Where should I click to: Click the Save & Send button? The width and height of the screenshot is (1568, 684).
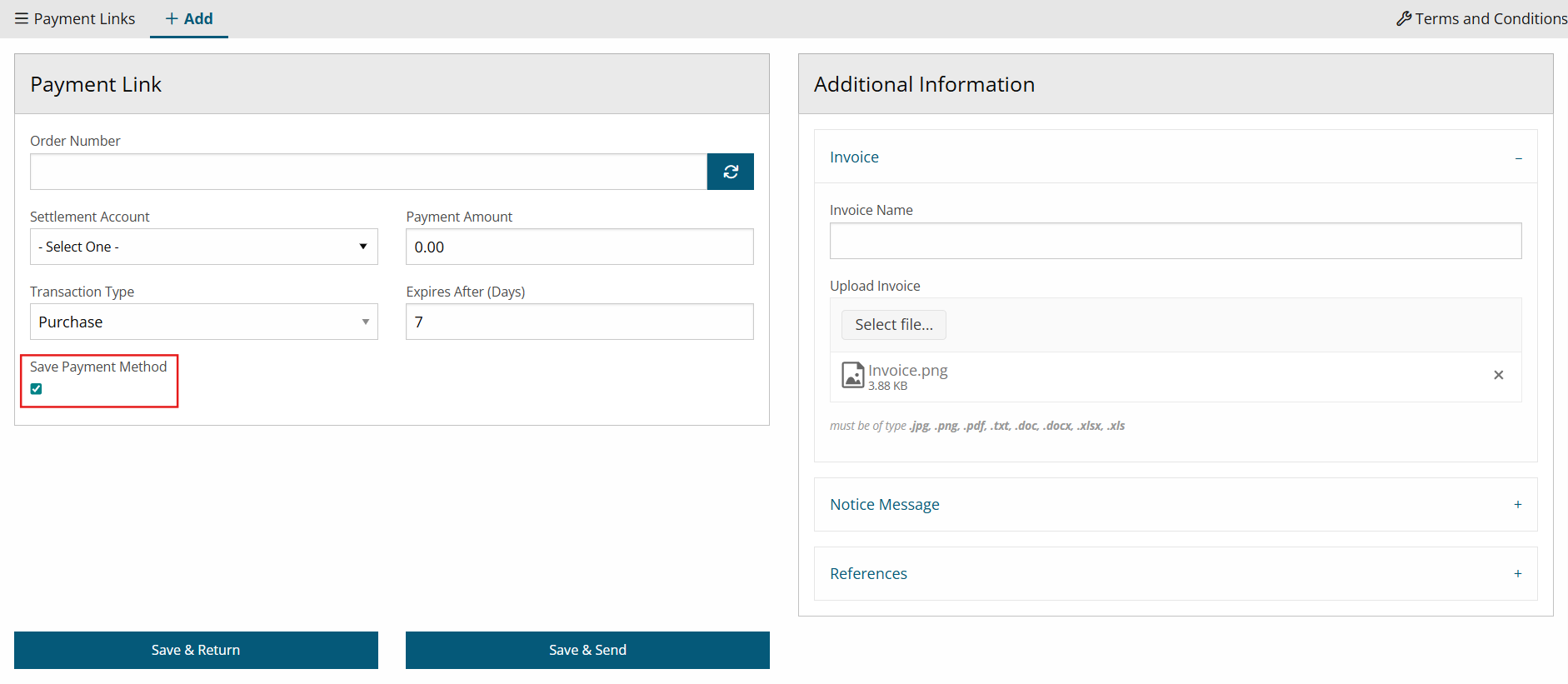[x=587, y=650]
